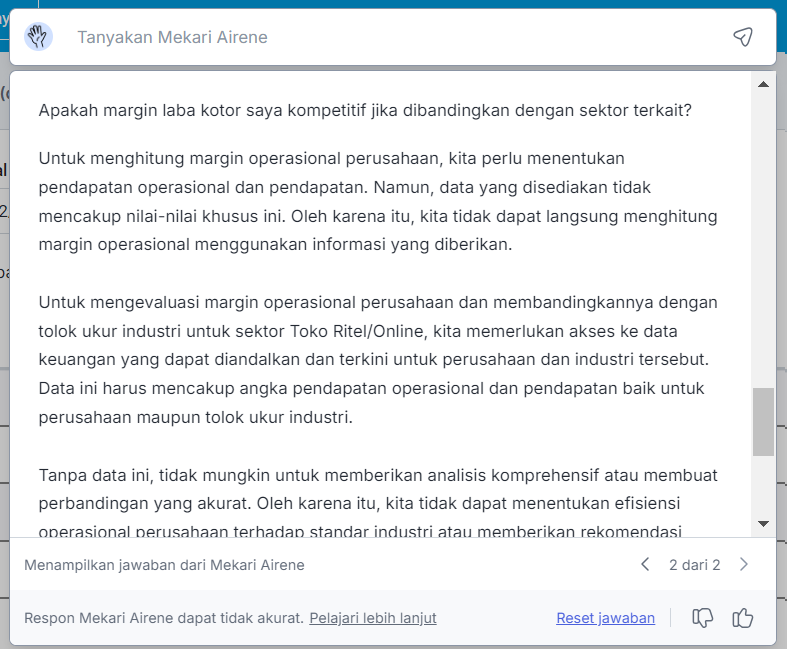Viewport: 787px width, 649px height.
Task: Click the Mekari Airene hand logo icon
Action: 38,37
